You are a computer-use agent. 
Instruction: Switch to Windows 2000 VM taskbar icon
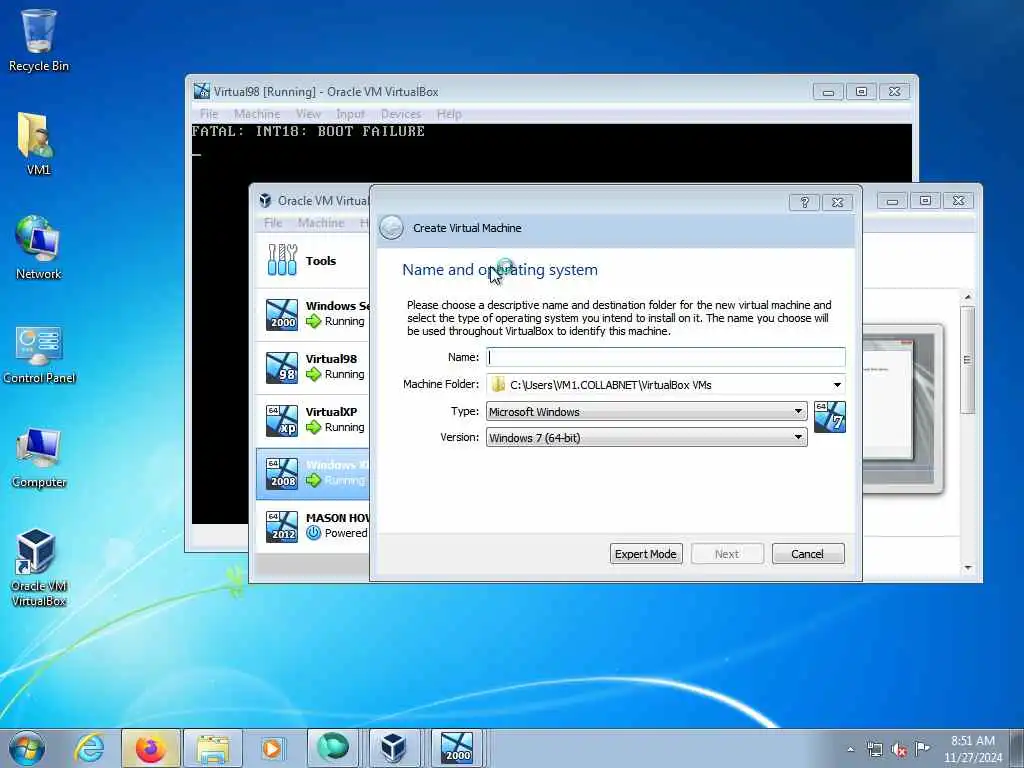pyautogui.click(x=456, y=748)
